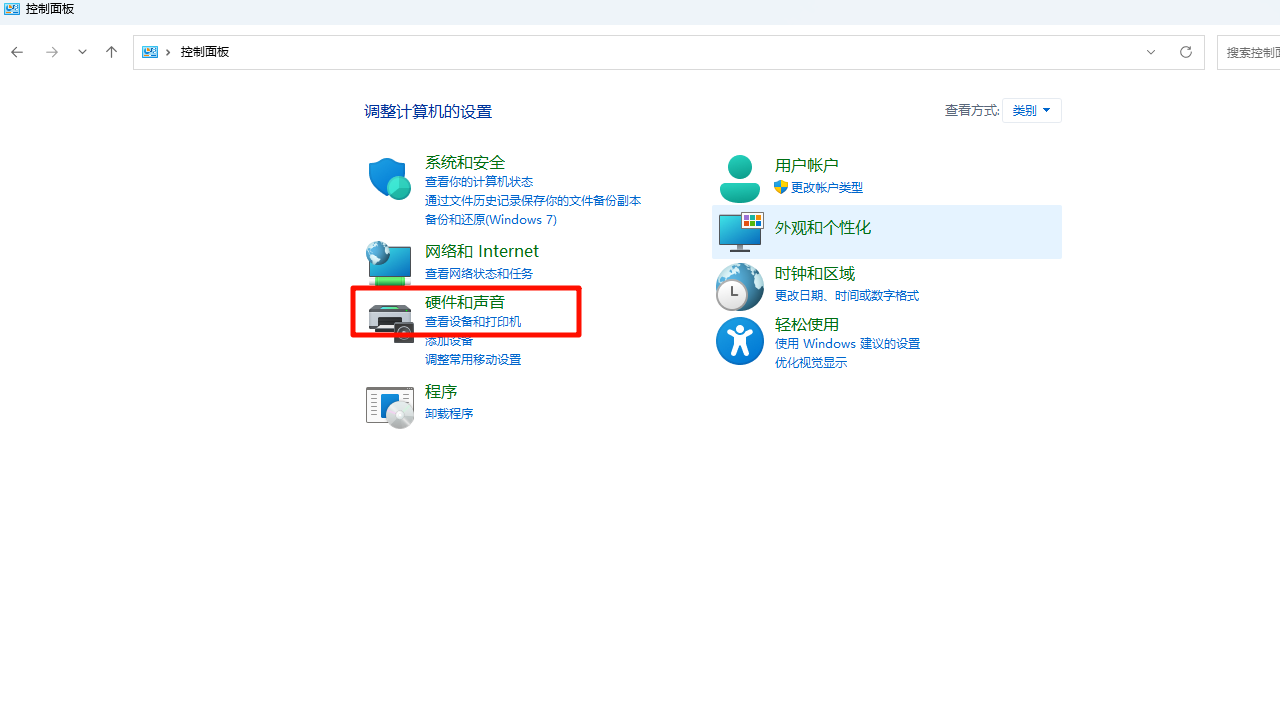
Task: Open the recent locations dropdown arrow
Action: (x=82, y=52)
